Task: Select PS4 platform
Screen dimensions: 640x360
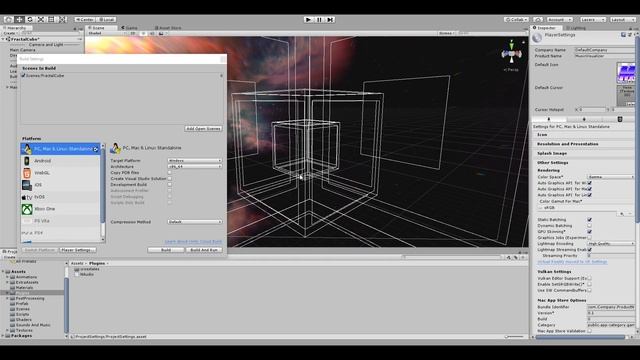Action: (x=60, y=233)
